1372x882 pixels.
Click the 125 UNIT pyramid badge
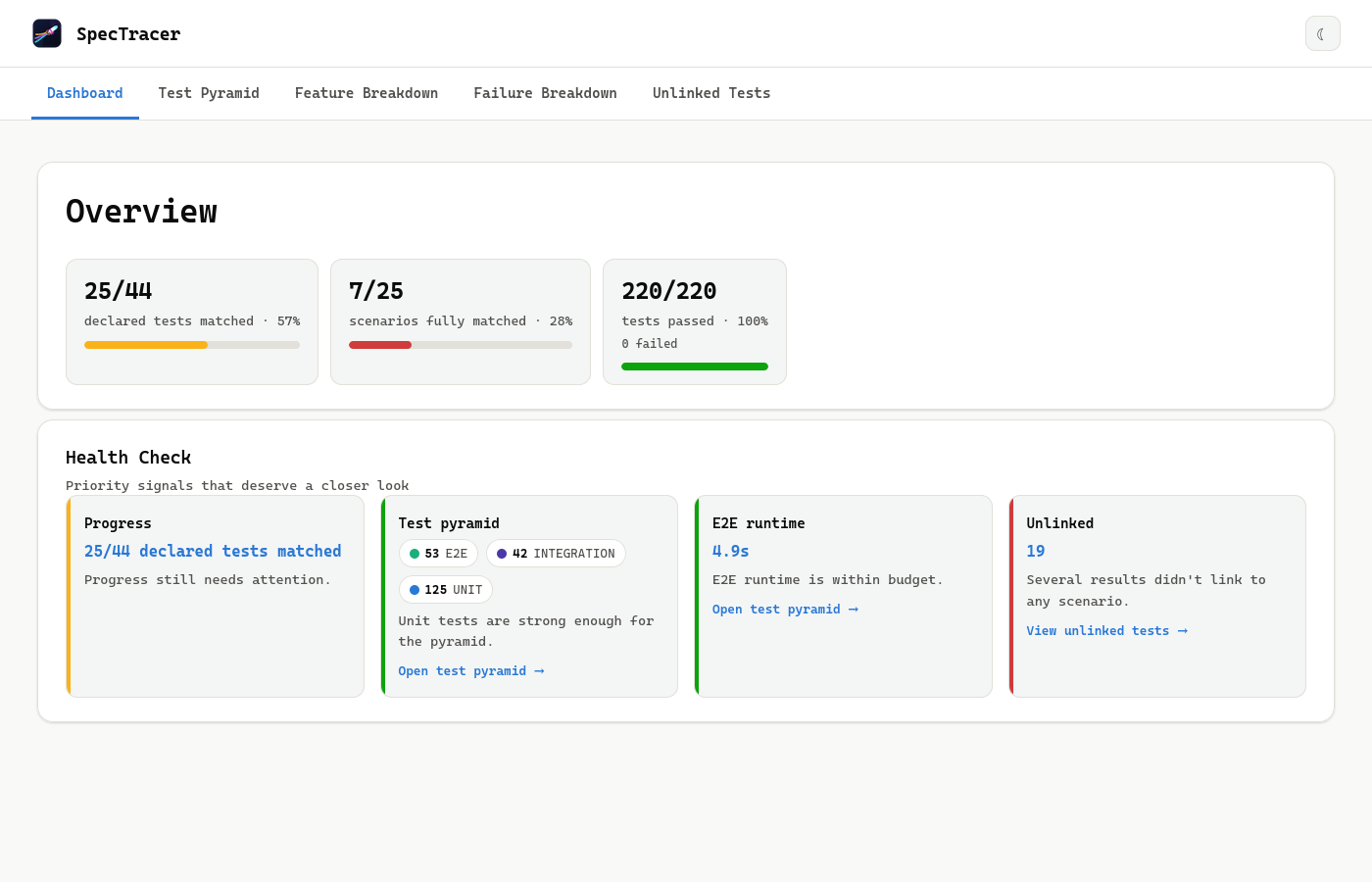pos(446,590)
